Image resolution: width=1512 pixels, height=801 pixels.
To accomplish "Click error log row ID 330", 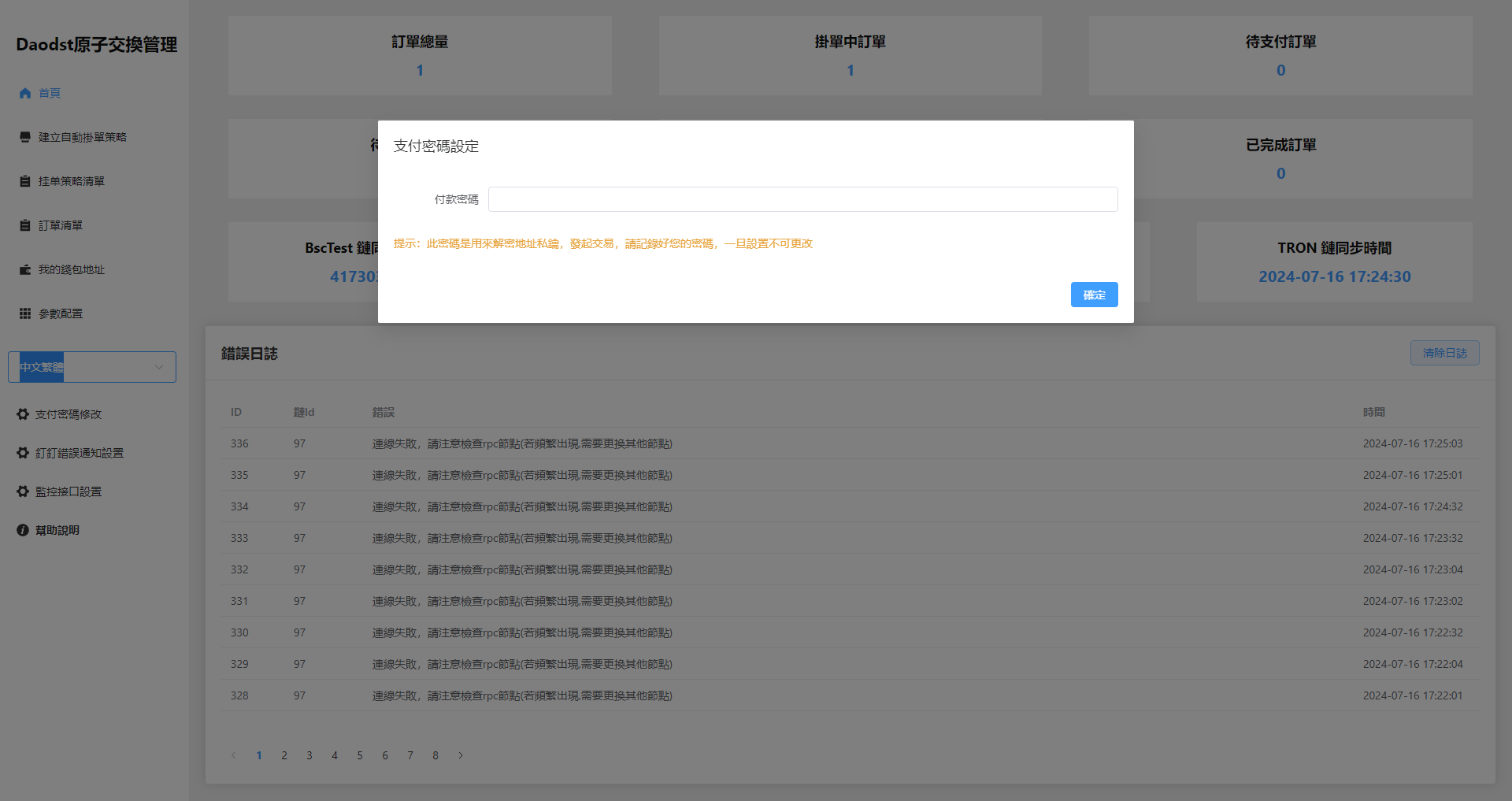I will (850, 632).
